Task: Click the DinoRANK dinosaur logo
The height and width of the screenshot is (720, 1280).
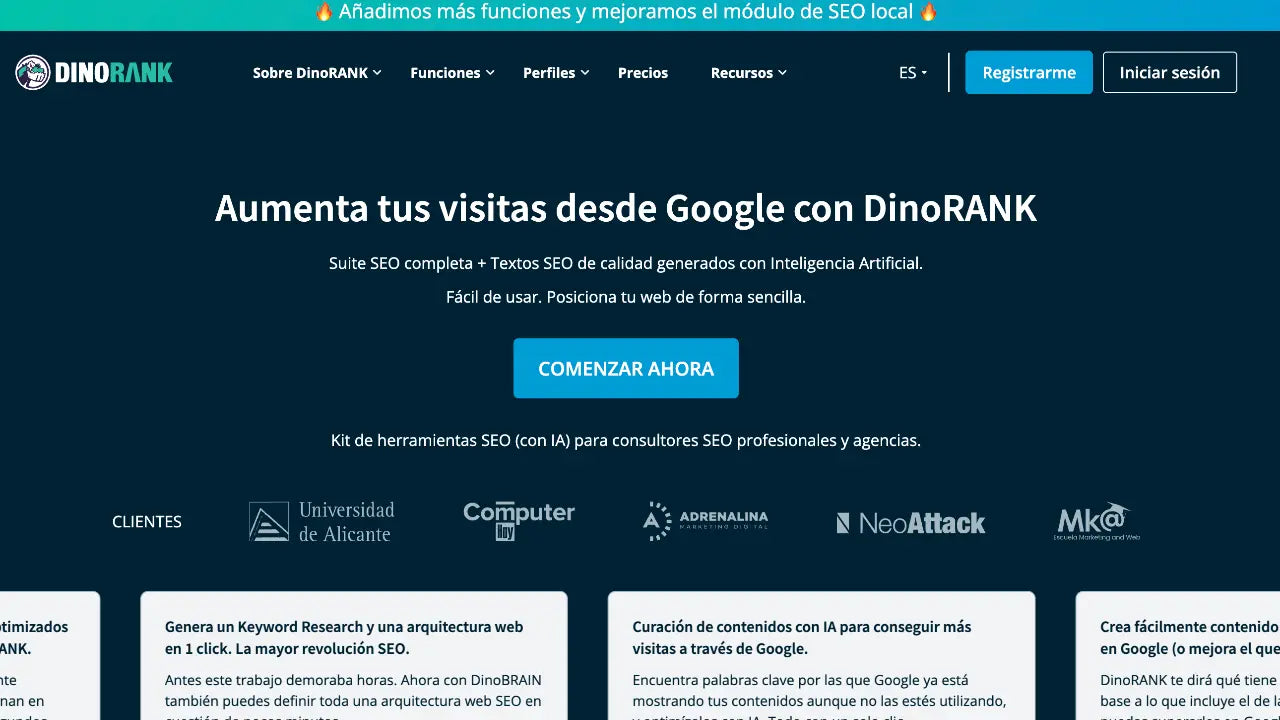Action: (x=93, y=72)
